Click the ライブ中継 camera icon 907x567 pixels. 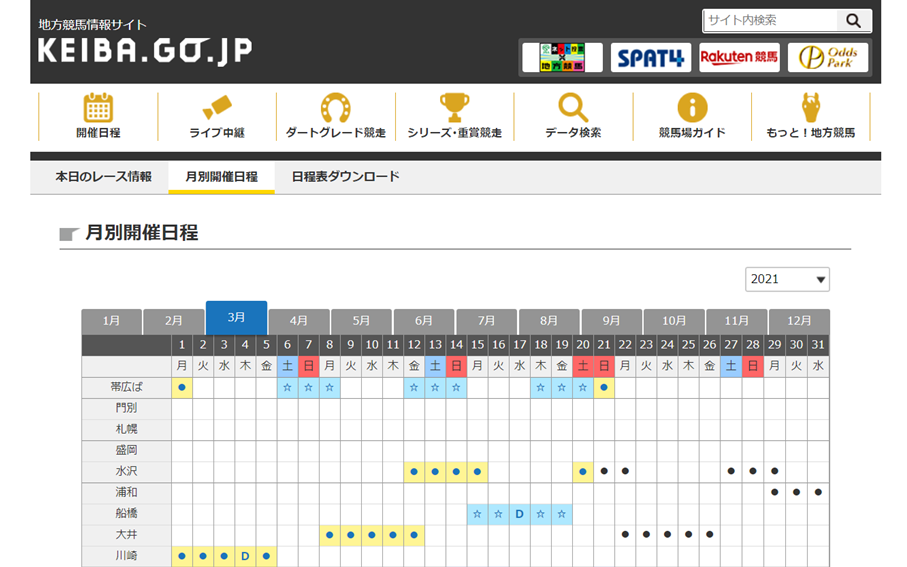click(x=217, y=108)
